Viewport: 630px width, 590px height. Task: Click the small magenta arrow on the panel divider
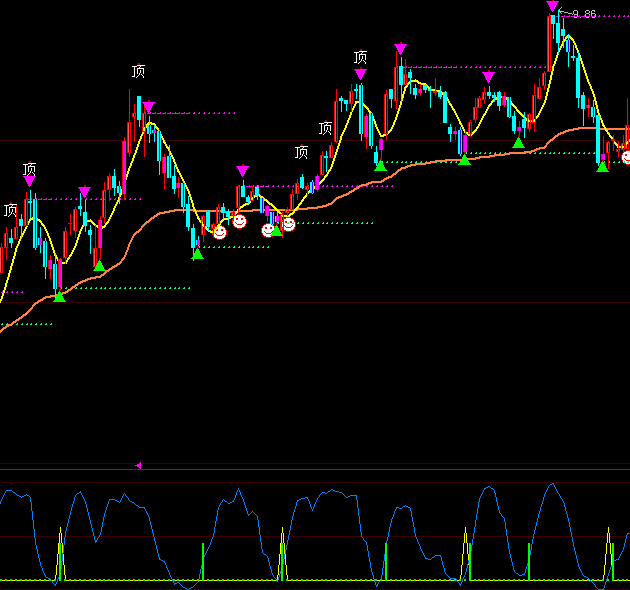pyautogui.click(x=138, y=465)
